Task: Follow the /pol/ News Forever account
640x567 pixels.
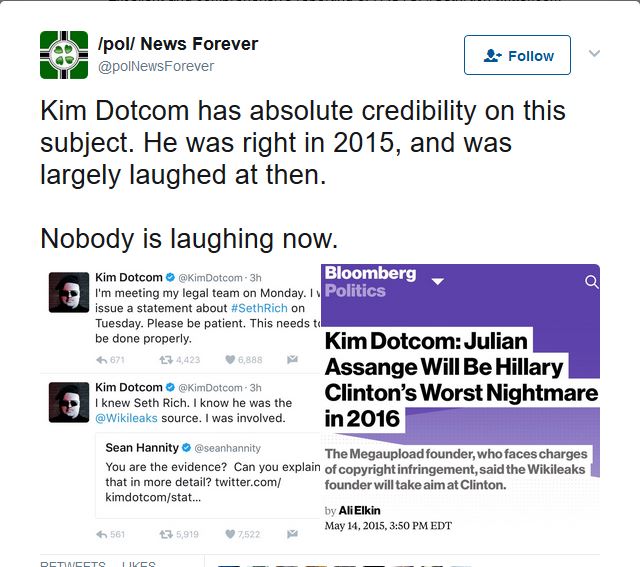Action: 517,55
